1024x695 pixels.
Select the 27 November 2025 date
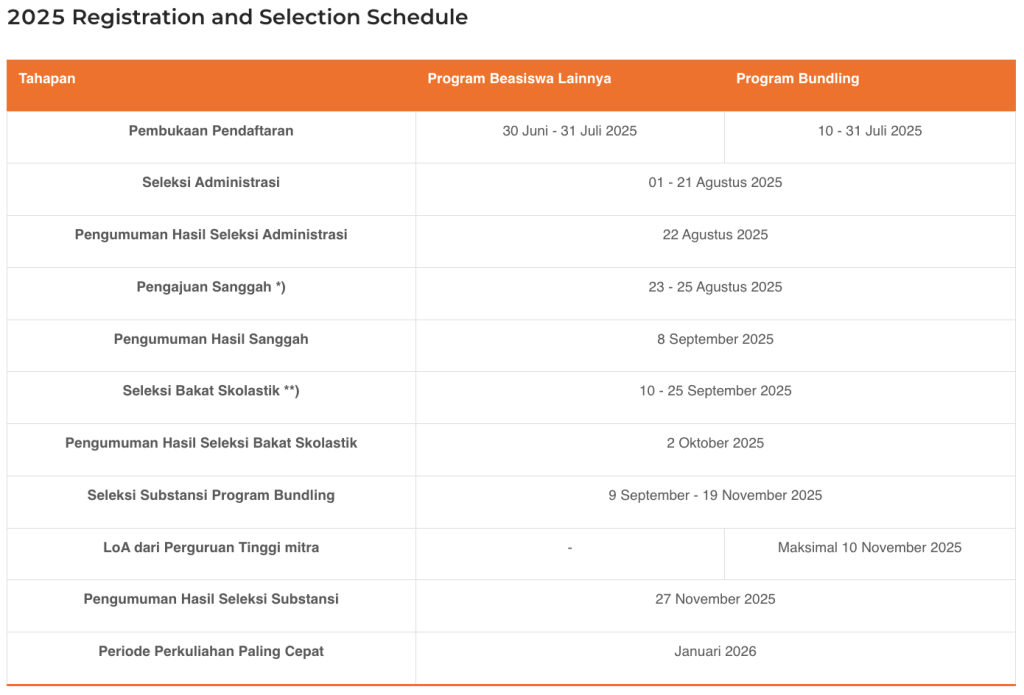(715, 599)
